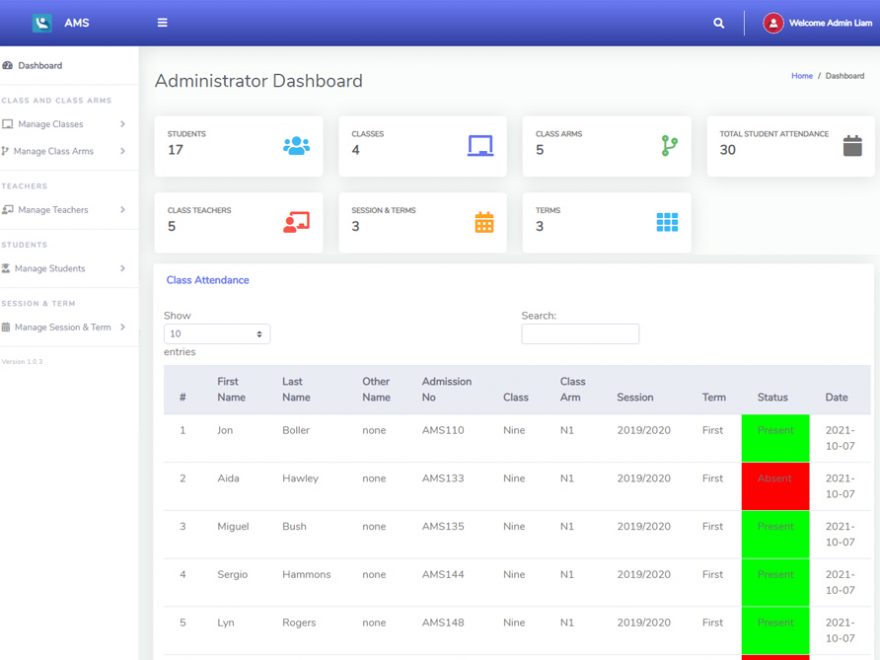Toggle the sidebar with the hamburger icon
Image resolution: width=880 pixels, height=660 pixels.
click(x=162, y=21)
